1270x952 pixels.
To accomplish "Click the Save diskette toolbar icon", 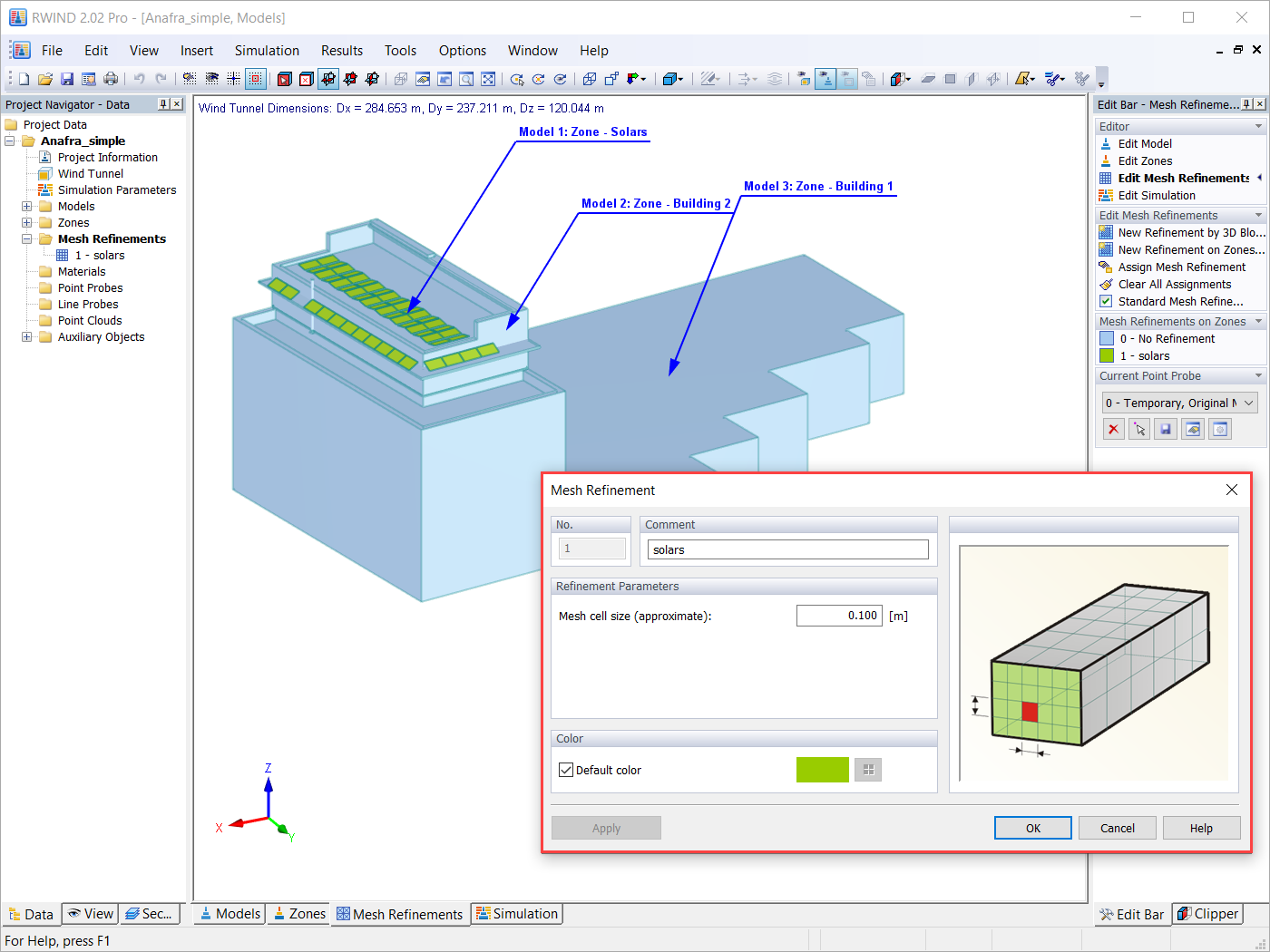I will [x=67, y=79].
